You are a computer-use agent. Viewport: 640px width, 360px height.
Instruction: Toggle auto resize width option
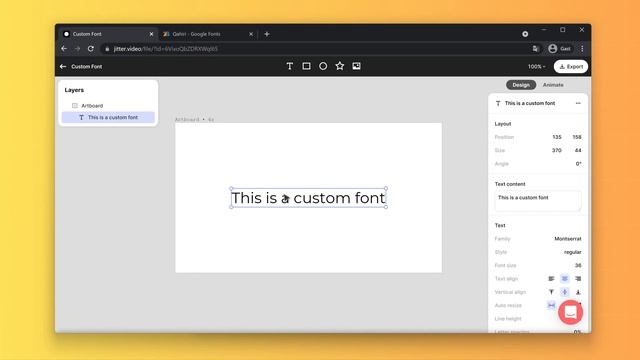coord(551,305)
